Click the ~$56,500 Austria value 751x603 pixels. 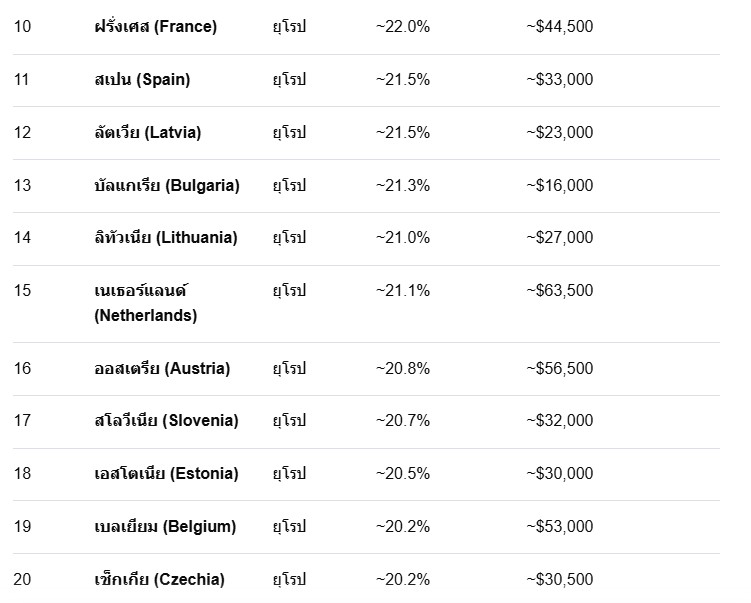560,368
